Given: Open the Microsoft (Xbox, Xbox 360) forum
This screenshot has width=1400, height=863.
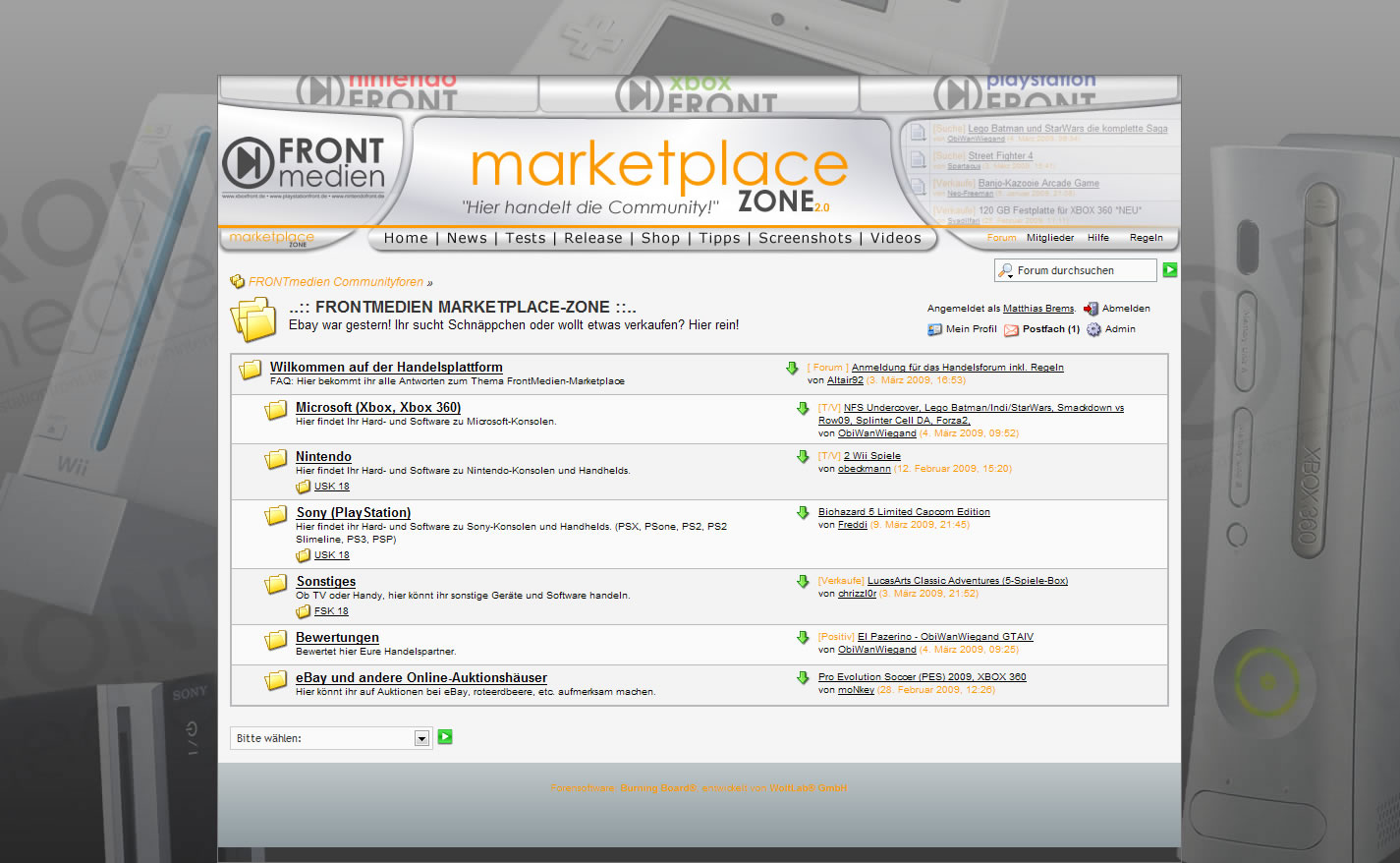Looking at the screenshot, I should point(377,407).
